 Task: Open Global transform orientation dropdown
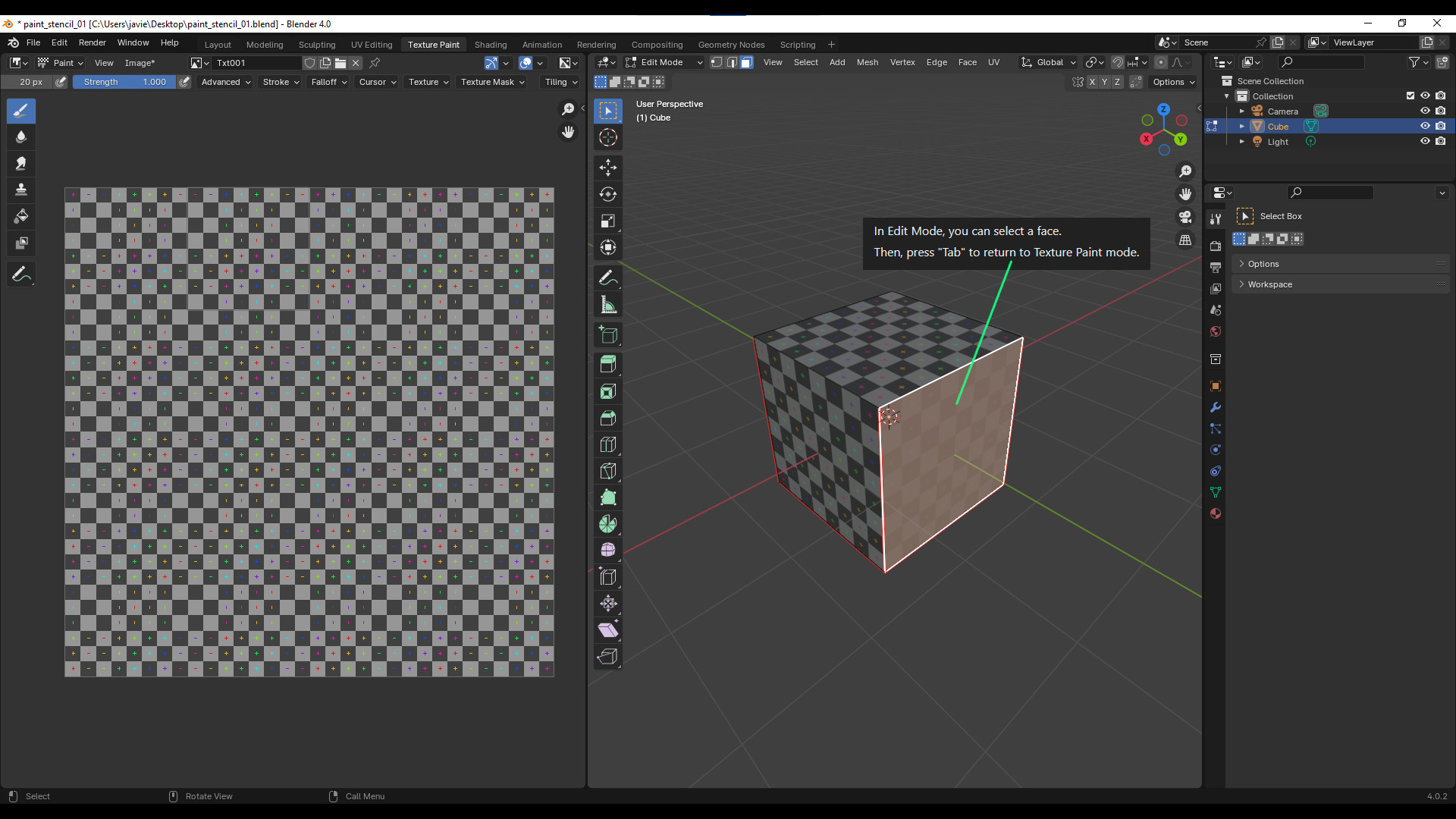[x=1049, y=62]
